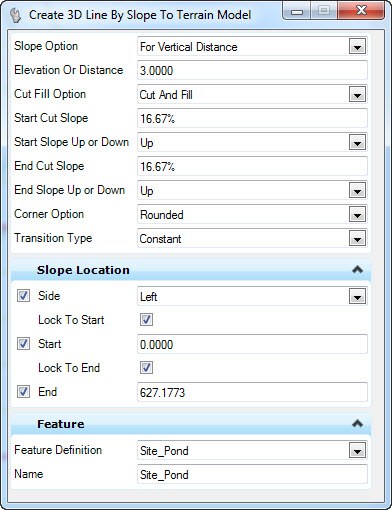Image resolution: width=392 pixels, height=510 pixels.
Task: Click the End Cut Slope field
Action: tap(252, 166)
